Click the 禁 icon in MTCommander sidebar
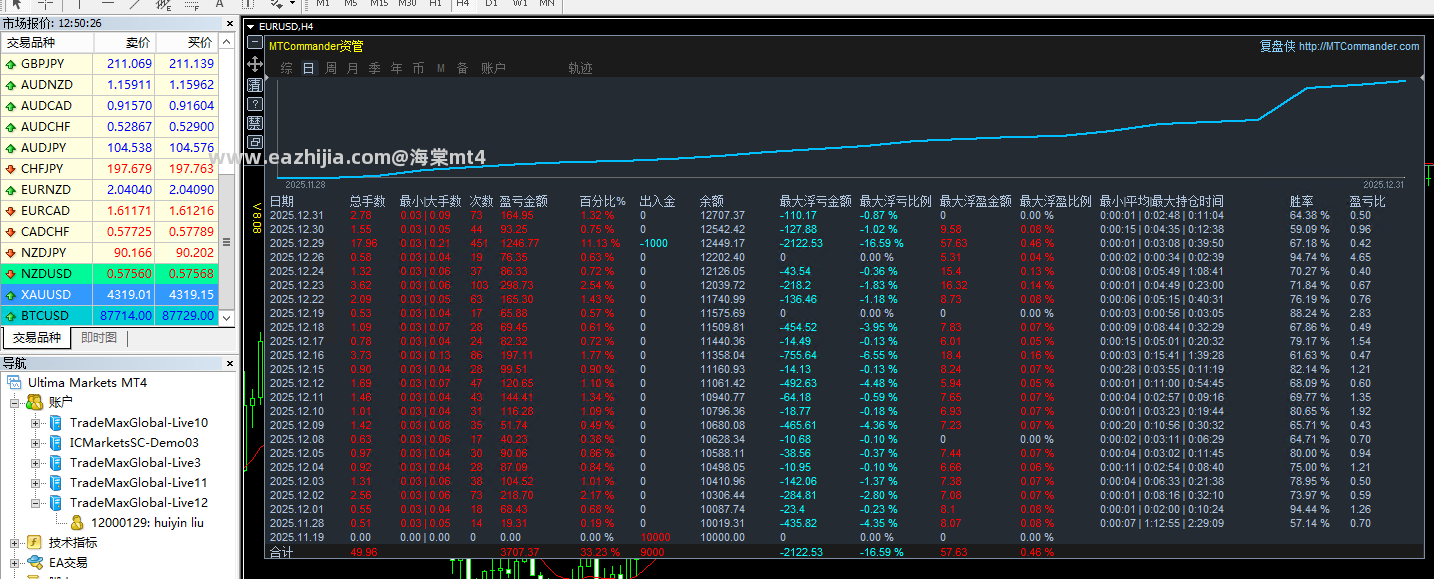The image size is (1434, 579). point(255,123)
